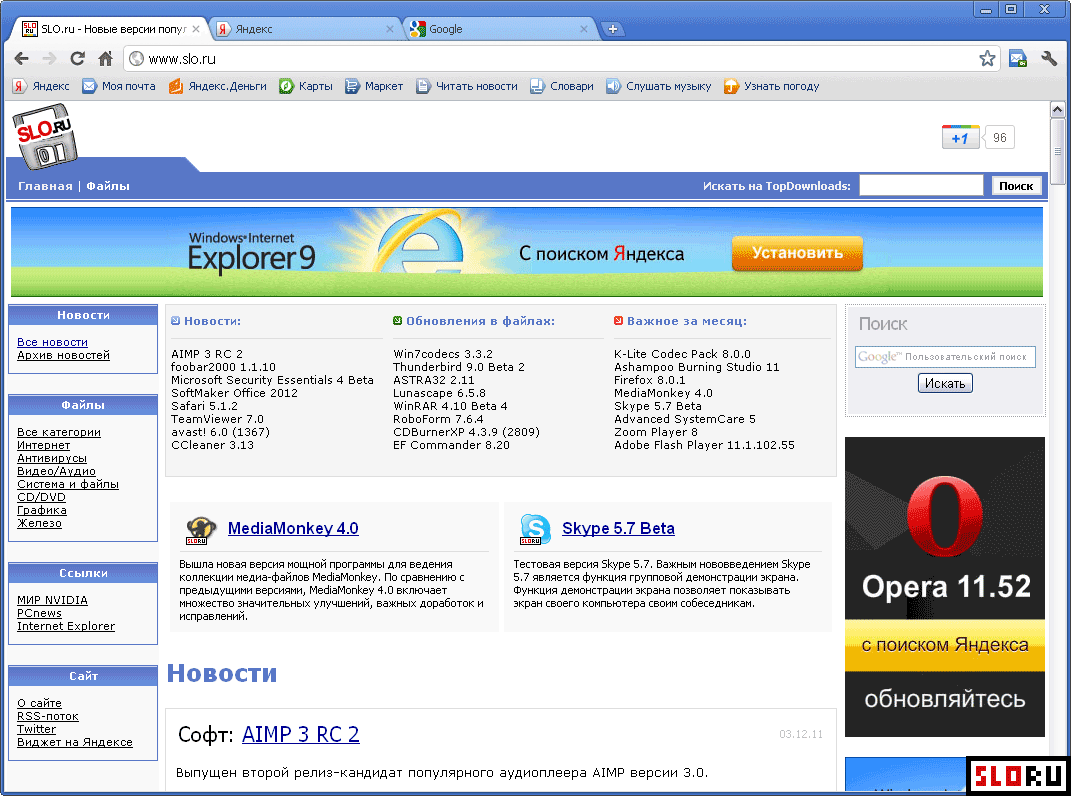The height and width of the screenshot is (796, 1071).
Task: Click the TopDownloads search field
Action: click(921, 186)
